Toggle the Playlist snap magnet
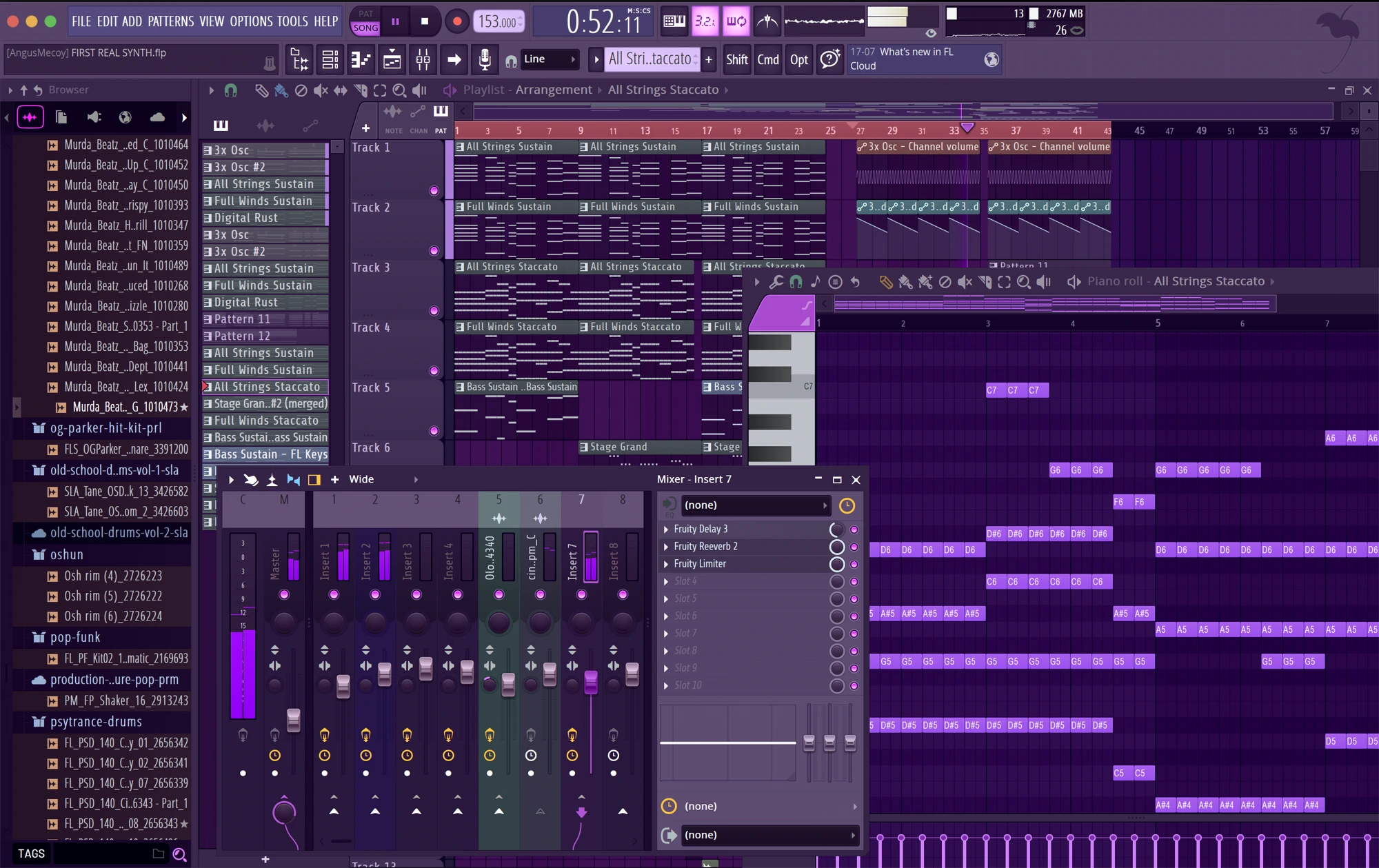This screenshot has height=868, width=1379. click(231, 90)
